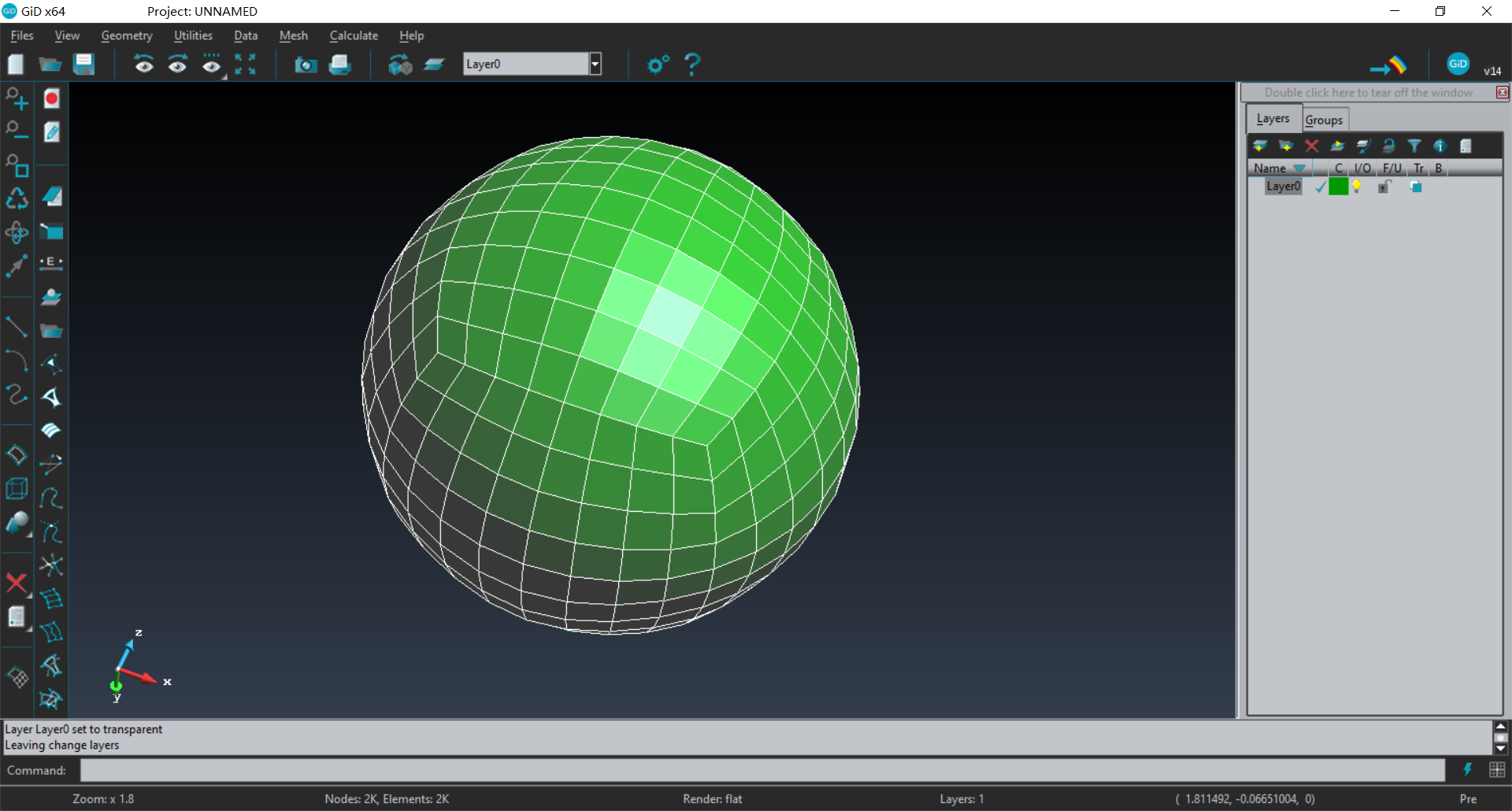1512x811 pixels.
Task: Open the Calculate menu
Action: pos(354,35)
